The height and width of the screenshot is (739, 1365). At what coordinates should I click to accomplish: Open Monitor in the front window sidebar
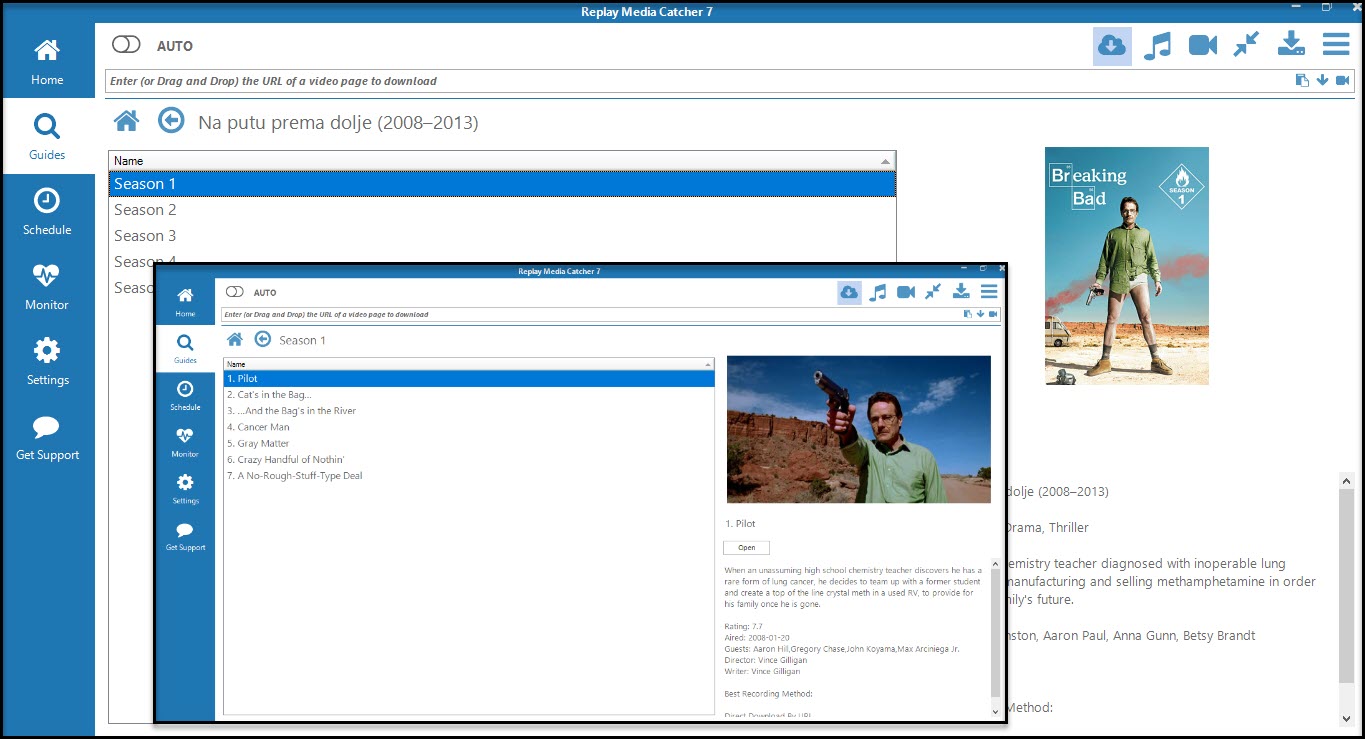point(185,442)
